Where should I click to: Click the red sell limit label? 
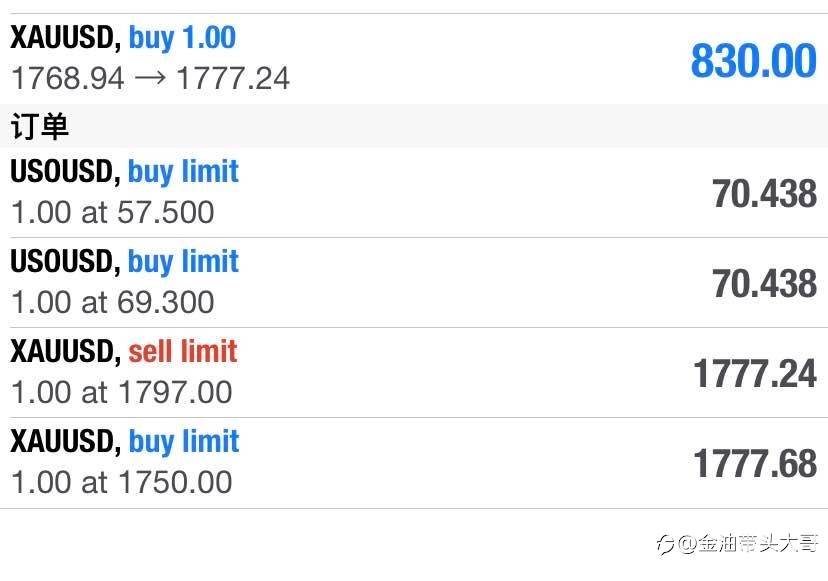(183, 351)
